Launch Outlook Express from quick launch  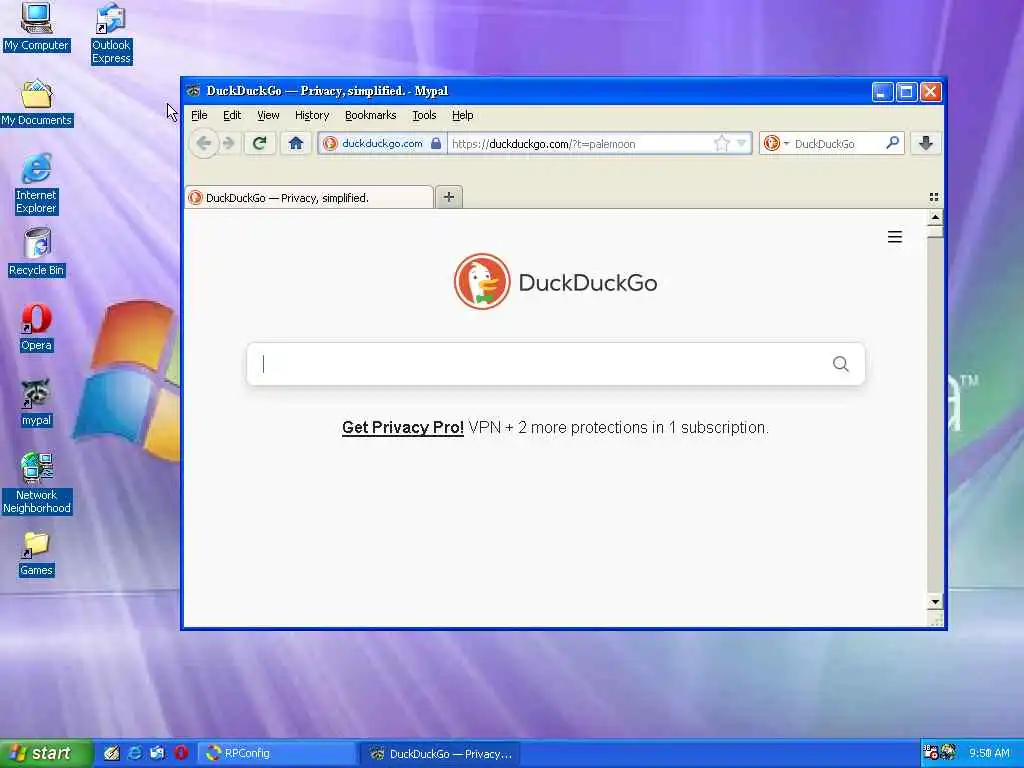157,753
